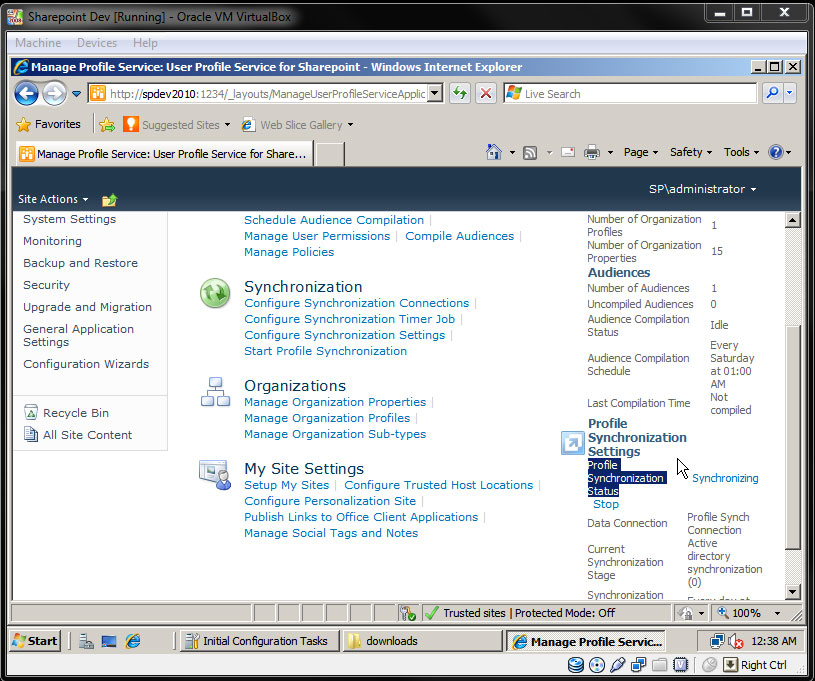
Task: Click the Profile Synchronization Settings arrow icon
Action: 572,443
